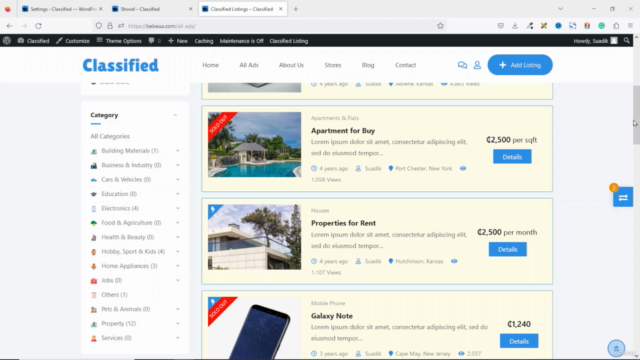Open the Blog navigation item
The width and height of the screenshot is (640, 360).
coord(368,65)
